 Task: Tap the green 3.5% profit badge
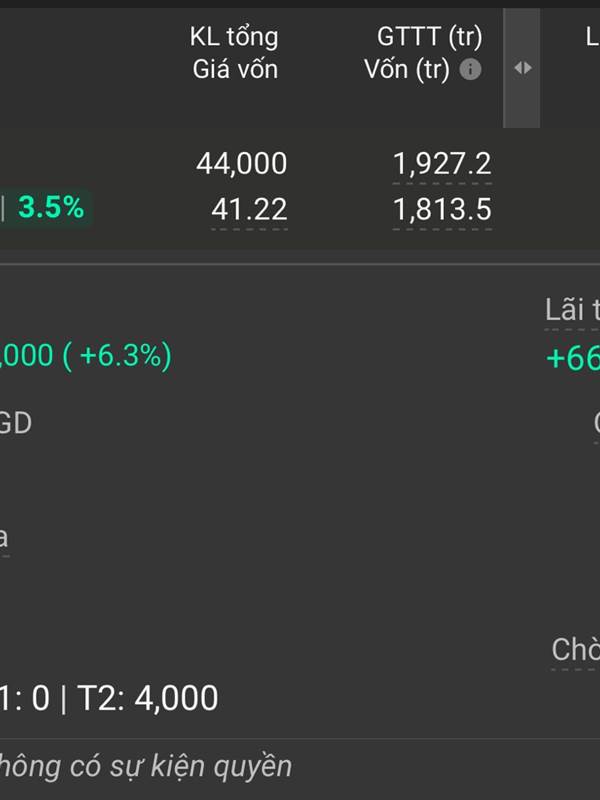[51, 207]
